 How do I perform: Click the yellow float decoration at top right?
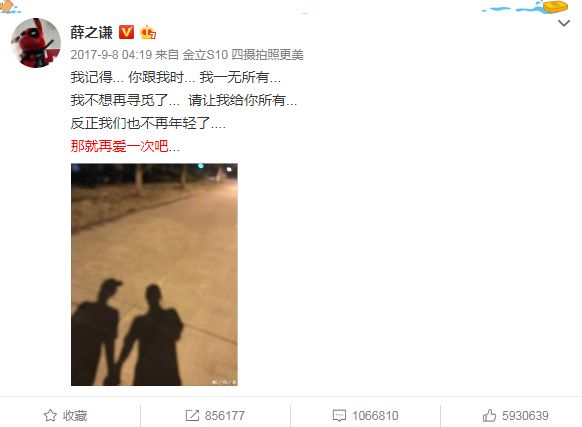click(556, 6)
